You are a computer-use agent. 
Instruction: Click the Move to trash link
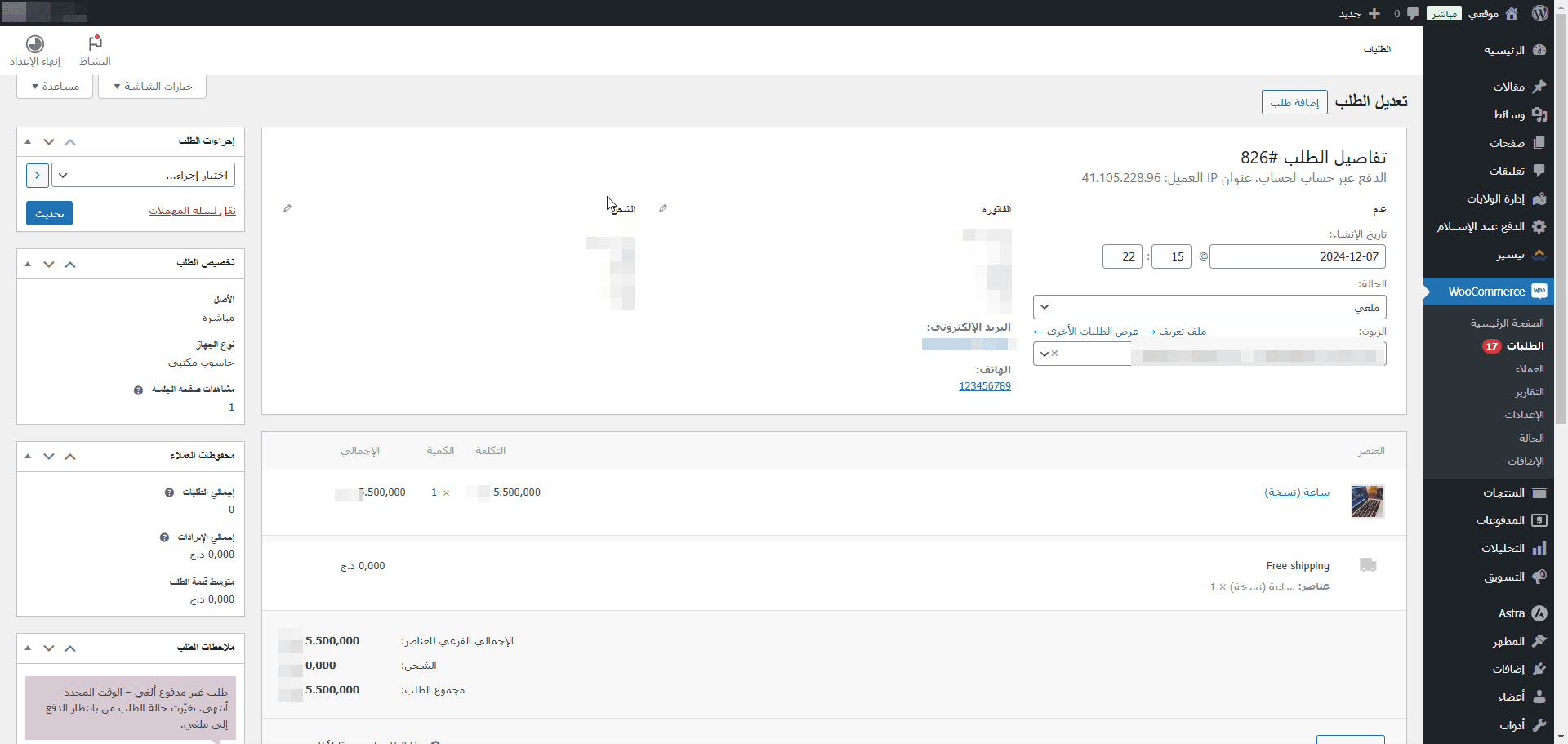tap(192, 211)
